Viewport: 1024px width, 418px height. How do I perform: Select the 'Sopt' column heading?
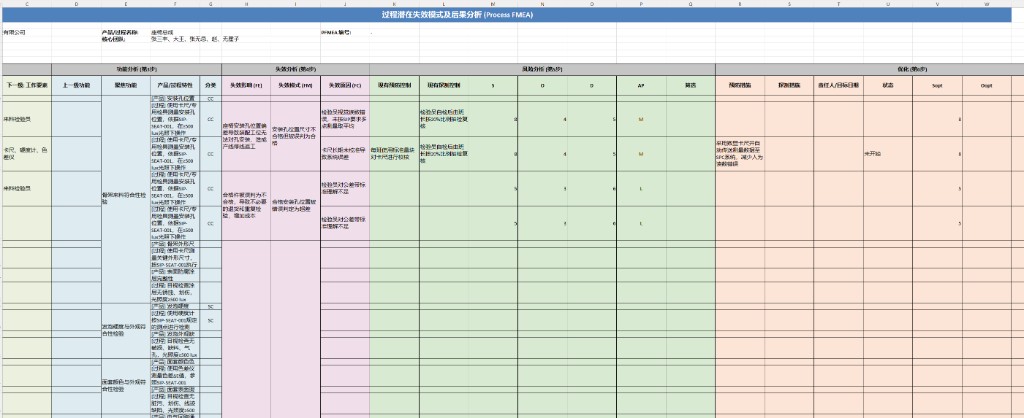pyautogui.click(x=937, y=86)
